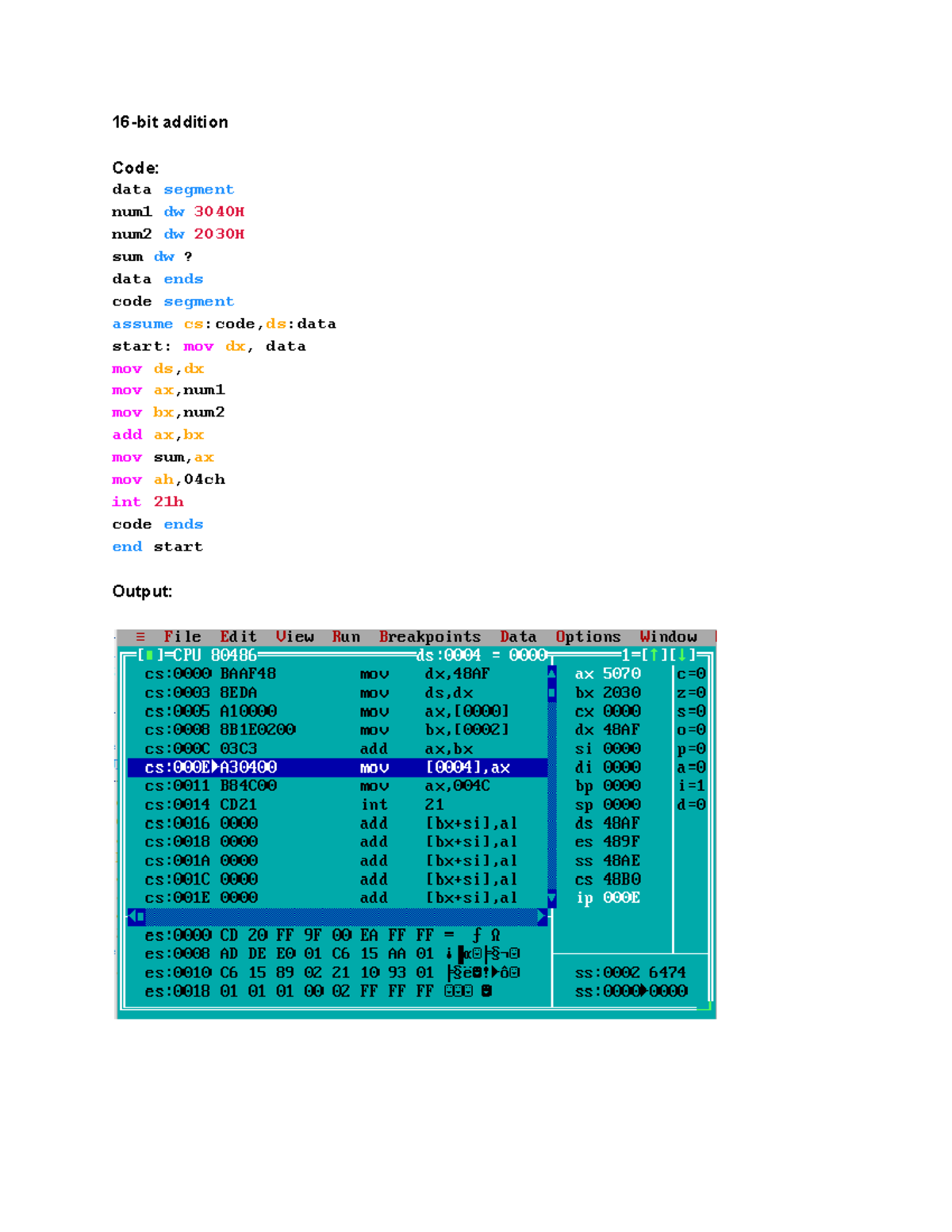952x1232 pixels.
Task: Open the File menu
Action: point(182,636)
